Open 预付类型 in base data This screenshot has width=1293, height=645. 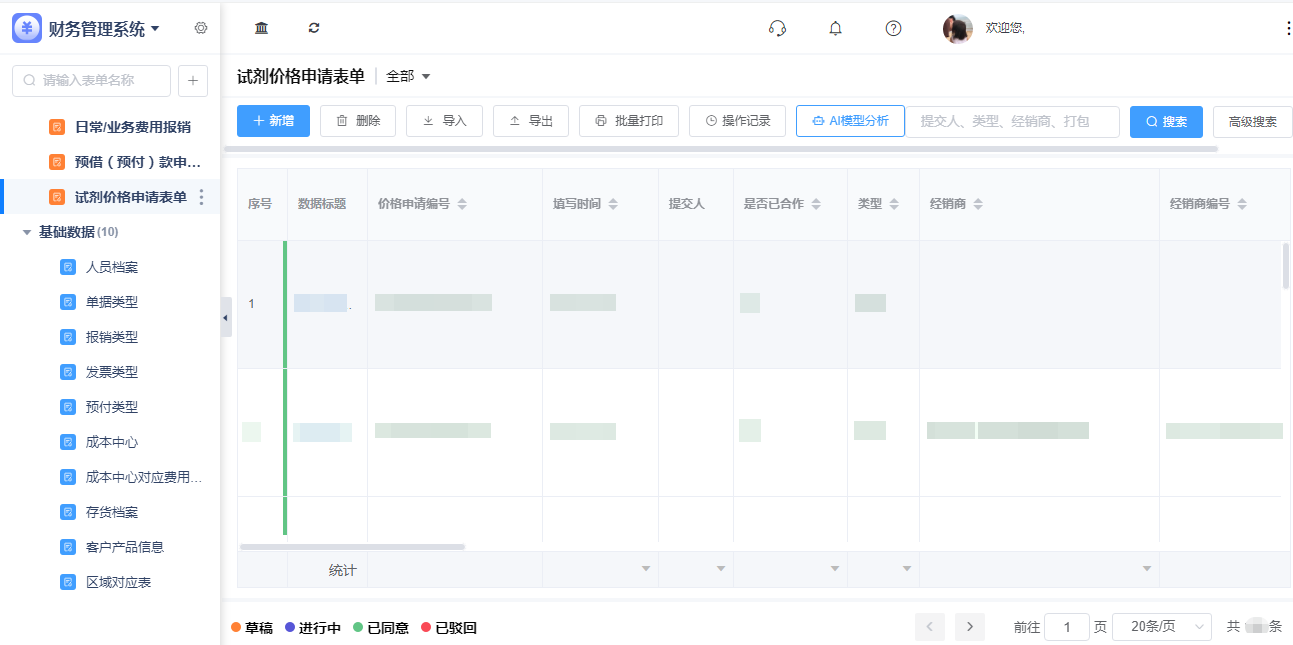click(x=110, y=407)
